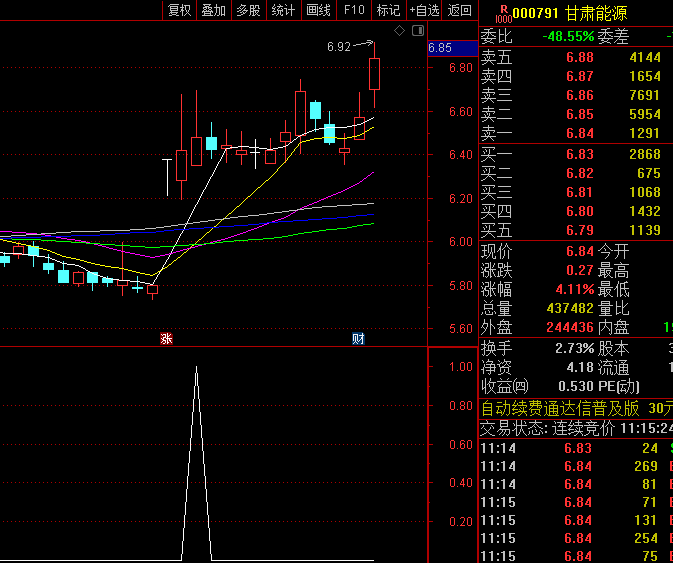
Task: Select the 买一 bid price 6.83
Action: (x=579, y=154)
